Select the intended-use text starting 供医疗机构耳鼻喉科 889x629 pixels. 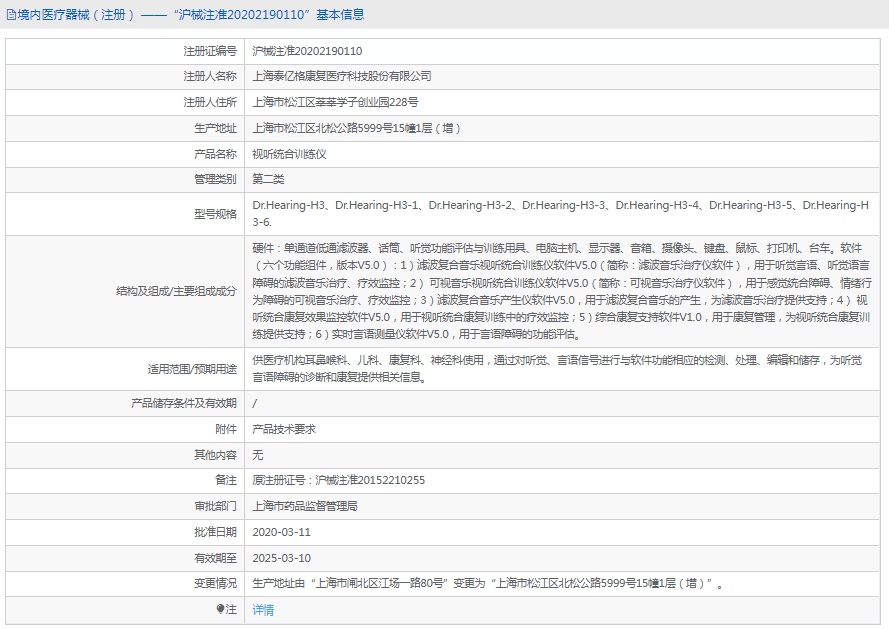(x=557, y=369)
